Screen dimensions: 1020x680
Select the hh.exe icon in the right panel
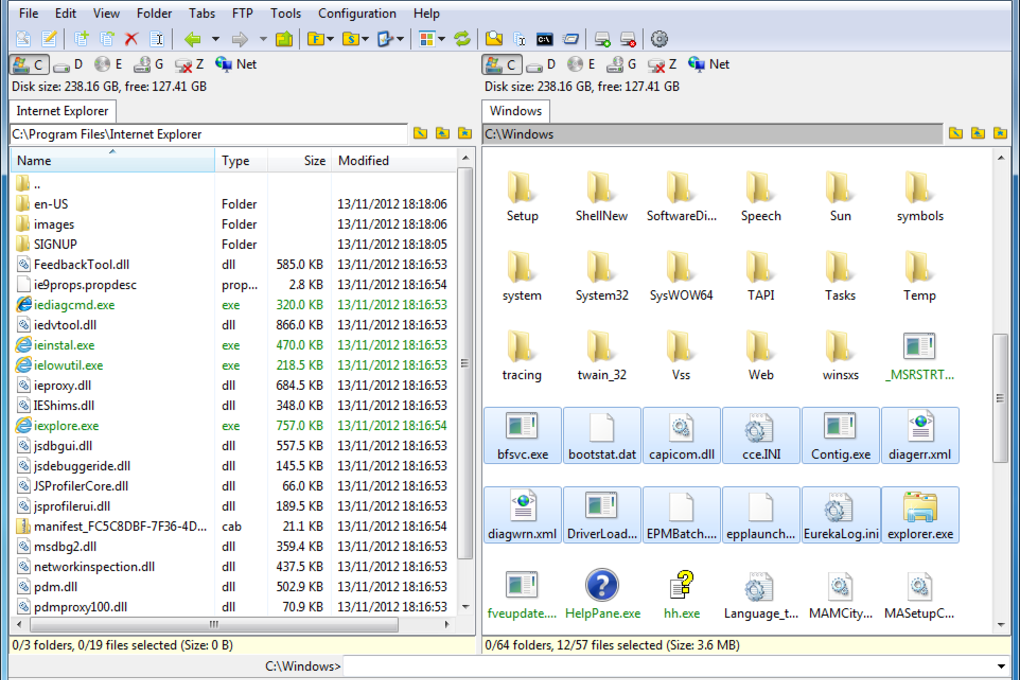pos(682,594)
